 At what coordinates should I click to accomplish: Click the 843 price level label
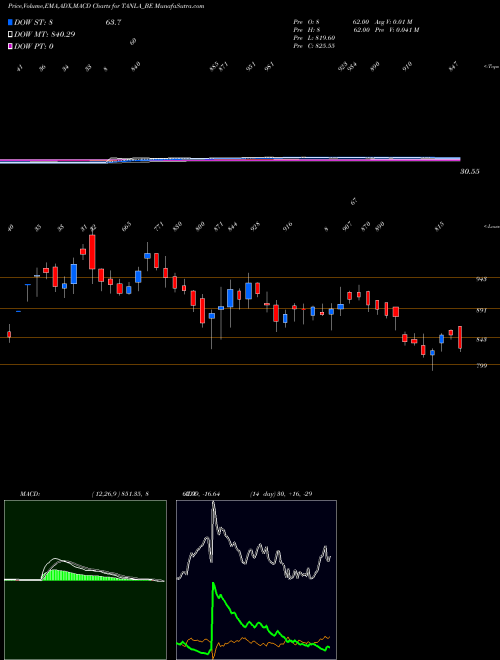point(481,339)
